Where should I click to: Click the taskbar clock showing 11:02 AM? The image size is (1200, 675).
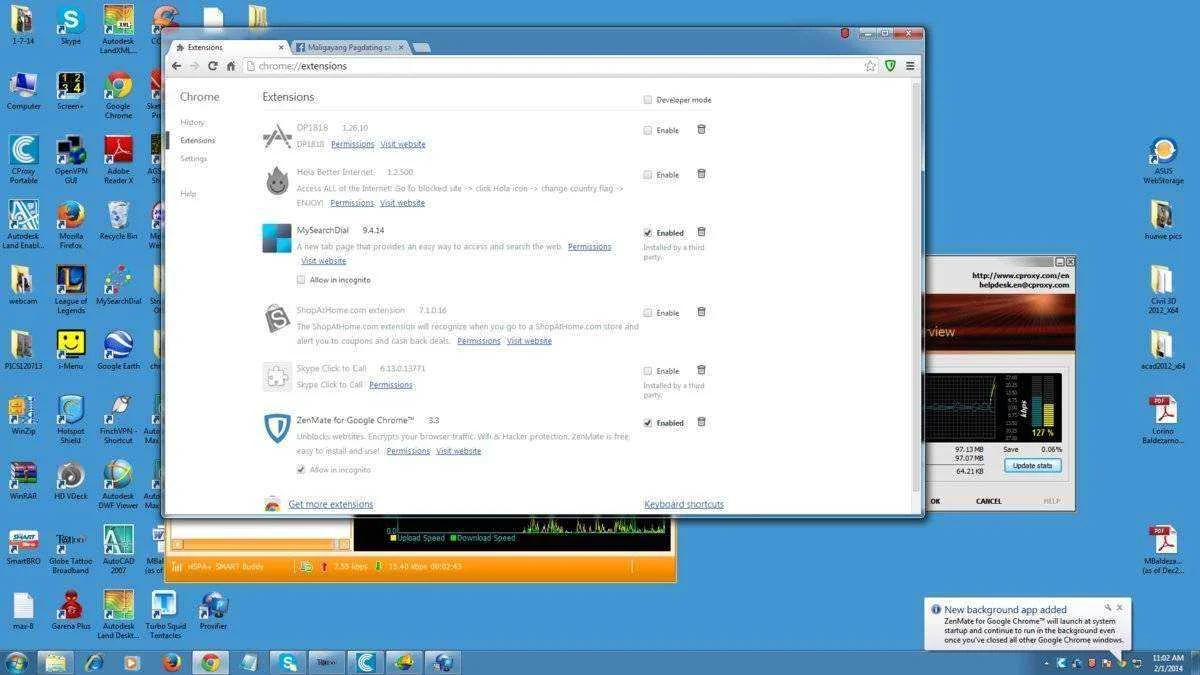click(1167, 662)
